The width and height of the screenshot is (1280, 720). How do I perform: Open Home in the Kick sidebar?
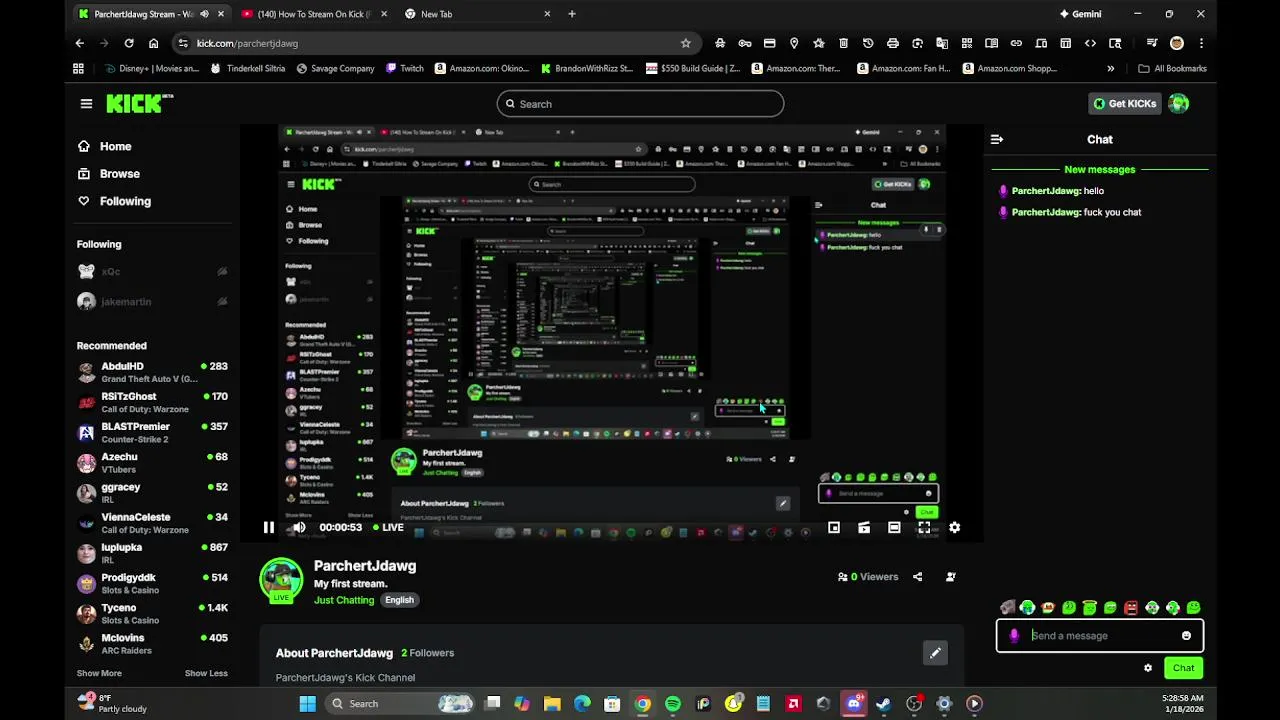(x=104, y=146)
